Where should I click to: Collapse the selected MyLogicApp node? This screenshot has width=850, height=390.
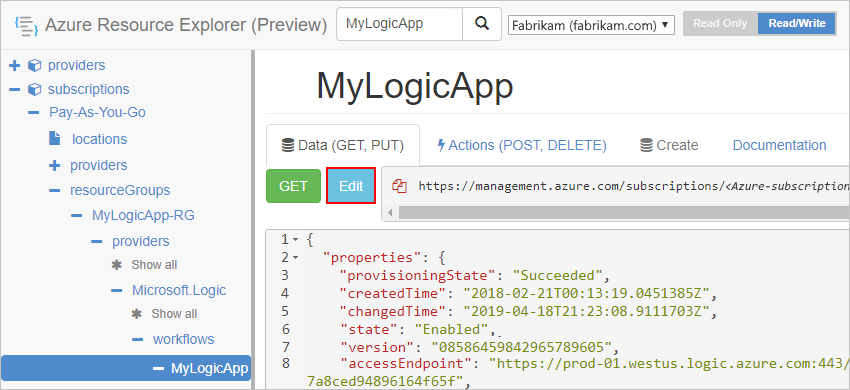click(158, 368)
